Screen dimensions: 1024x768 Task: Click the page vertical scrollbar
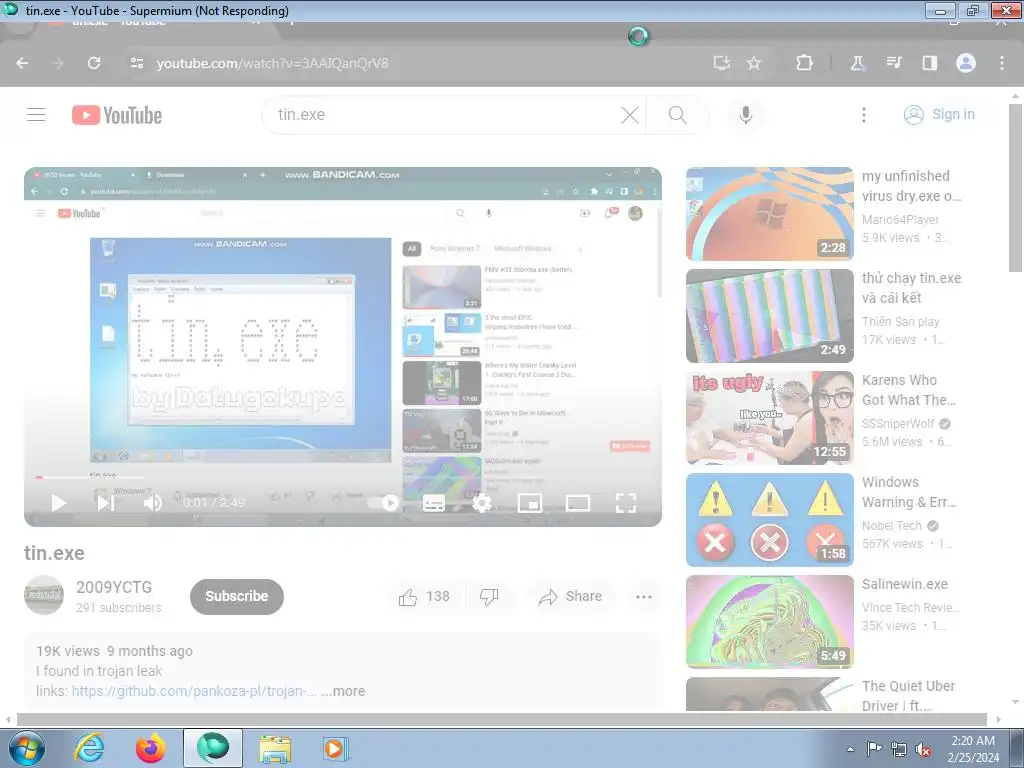1015,188
